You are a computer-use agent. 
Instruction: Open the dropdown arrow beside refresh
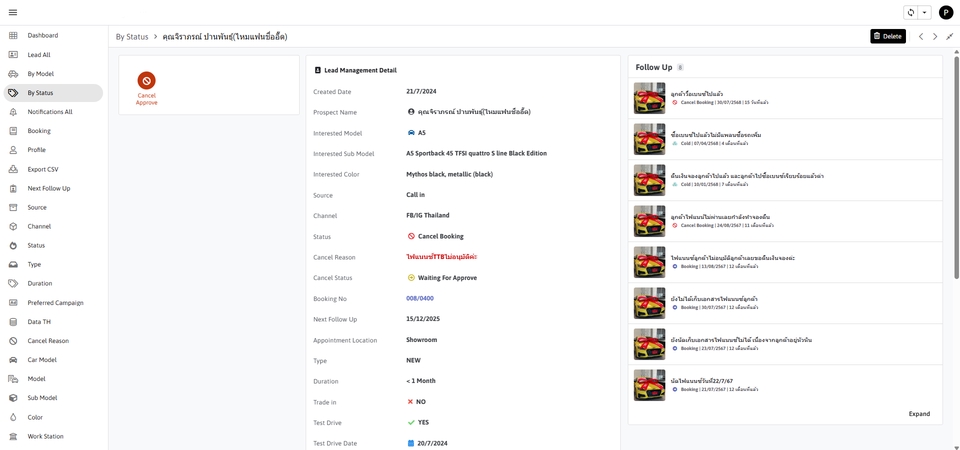point(924,13)
